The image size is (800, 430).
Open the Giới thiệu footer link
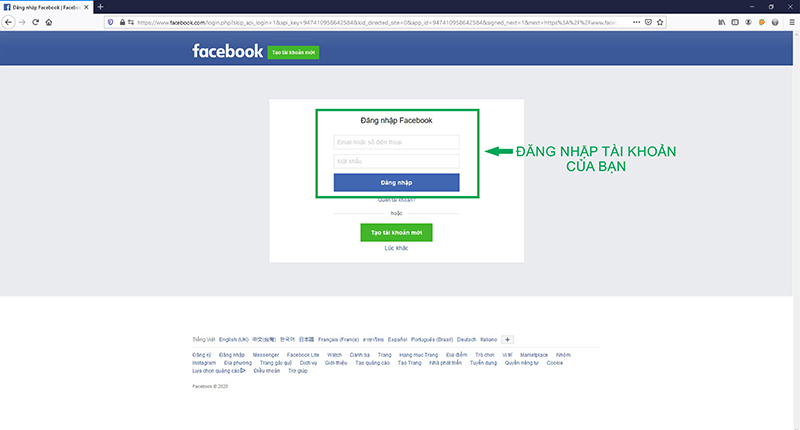tap(336, 363)
